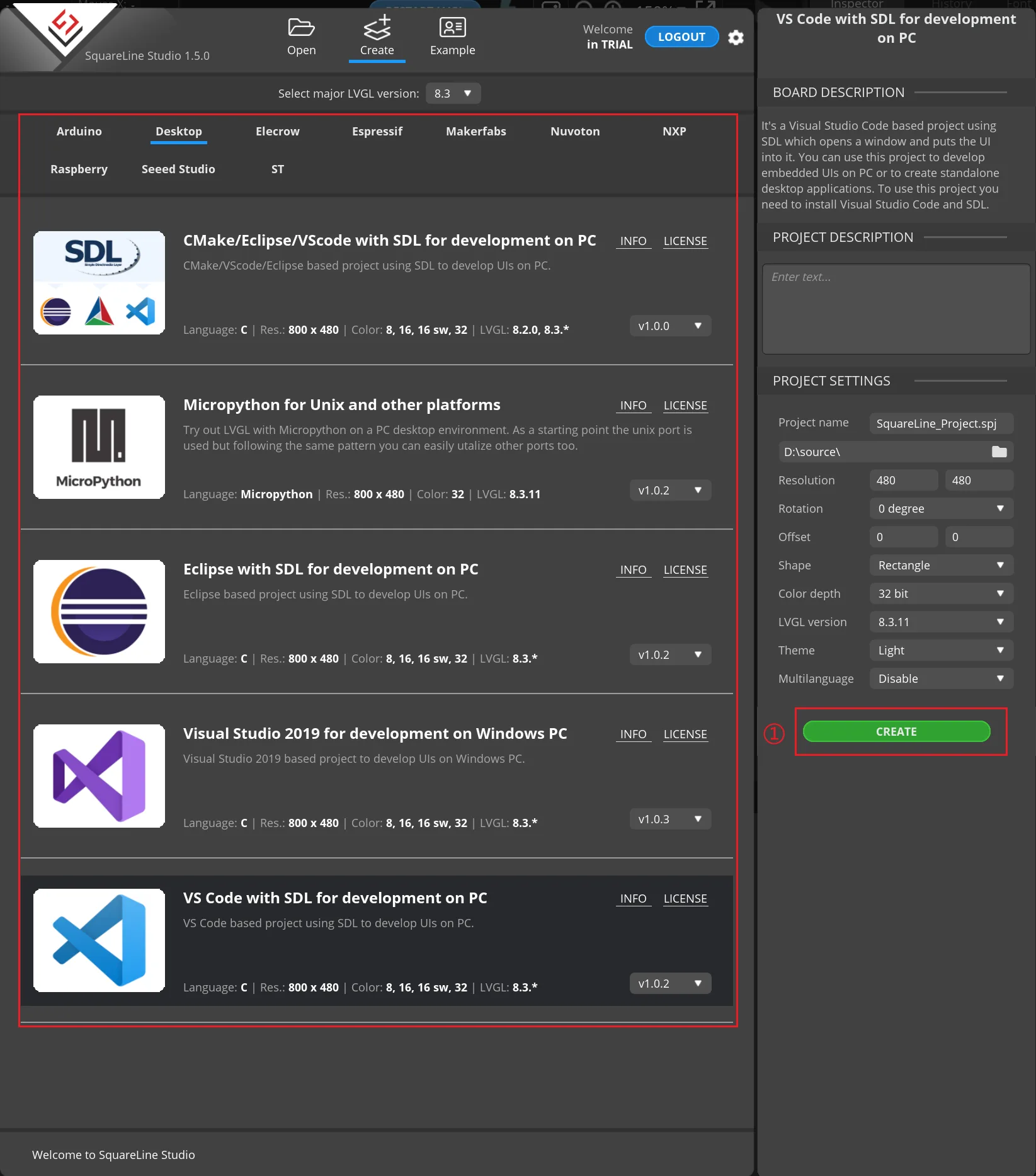Click the first Offset value field

[904, 537]
